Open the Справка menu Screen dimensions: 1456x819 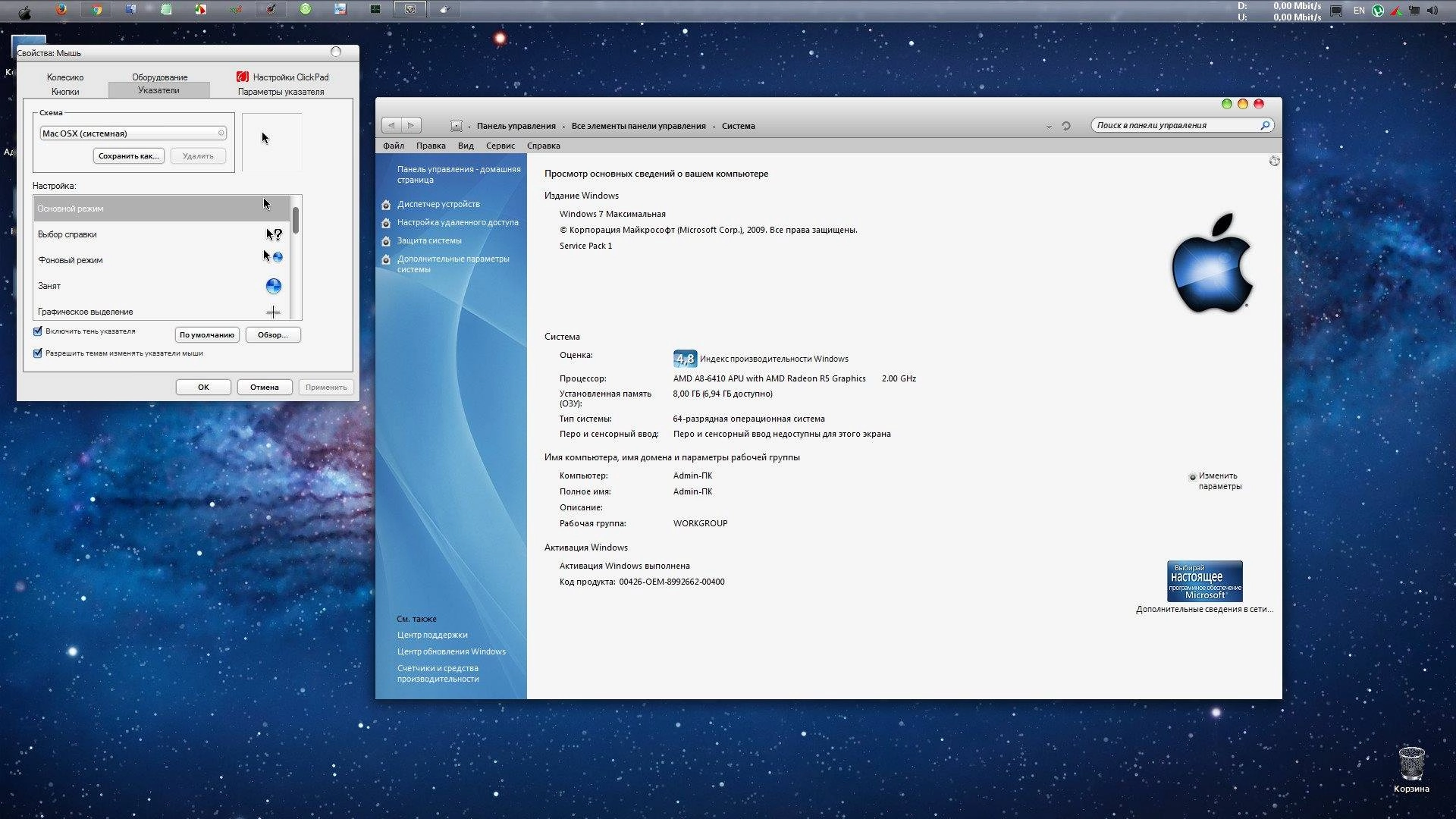click(543, 146)
